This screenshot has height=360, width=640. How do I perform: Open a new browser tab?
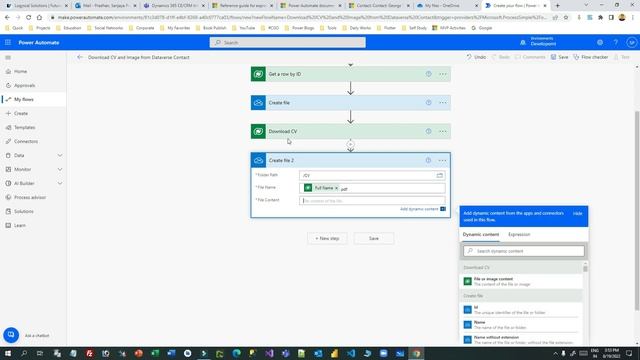[558, 6]
